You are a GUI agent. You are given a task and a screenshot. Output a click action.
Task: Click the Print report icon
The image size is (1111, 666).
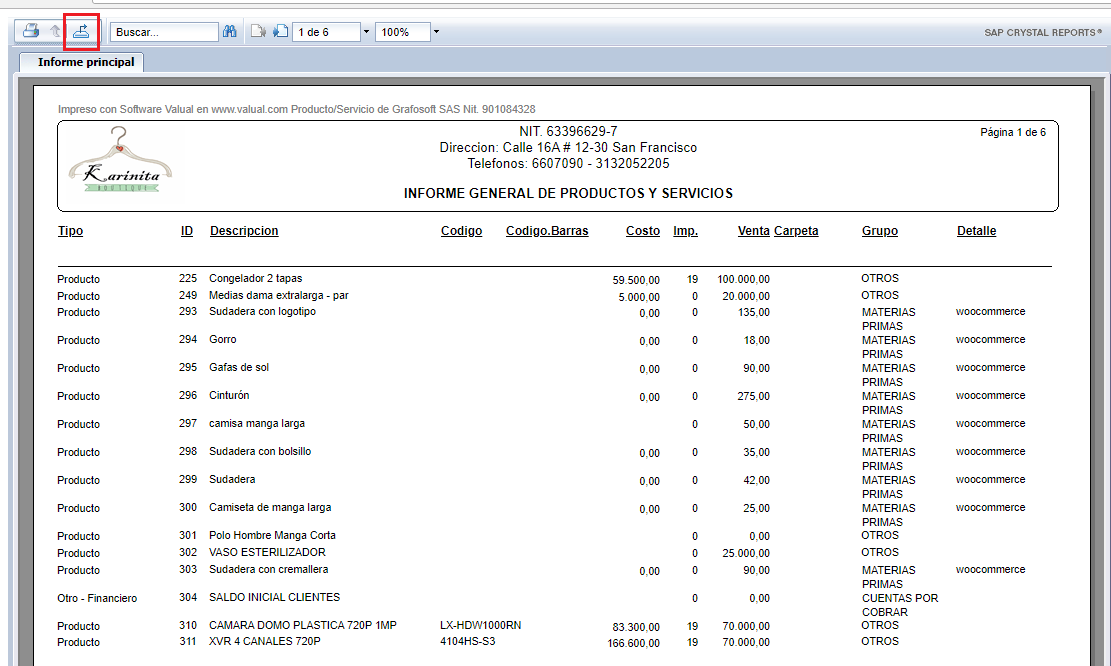click(x=31, y=32)
